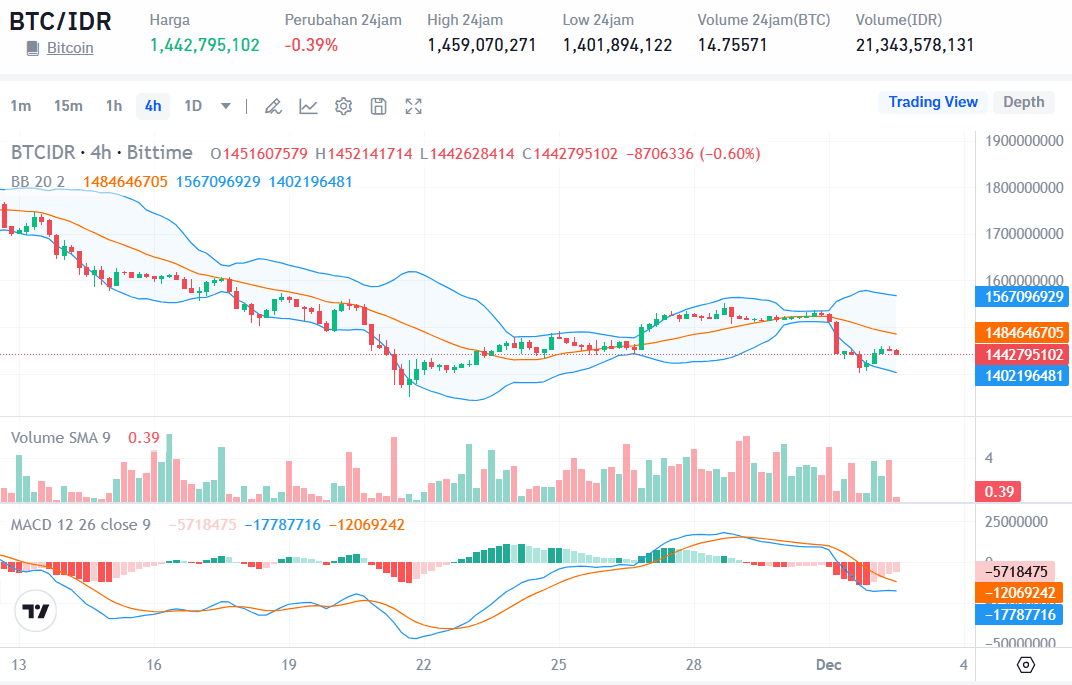Open the drawing tools pencil icon
Screen dimensions: 1072x685
[273, 105]
